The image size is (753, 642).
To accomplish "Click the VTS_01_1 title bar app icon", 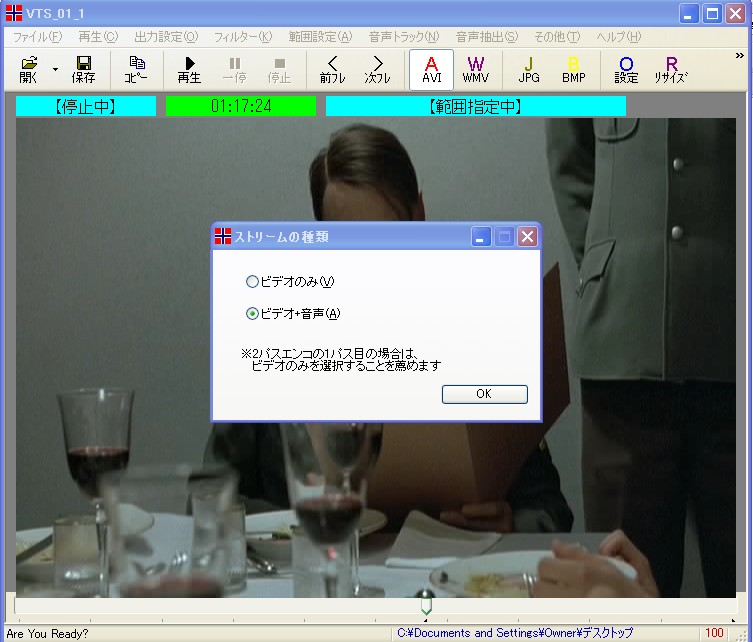I will pyautogui.click(x=14, y=13).
